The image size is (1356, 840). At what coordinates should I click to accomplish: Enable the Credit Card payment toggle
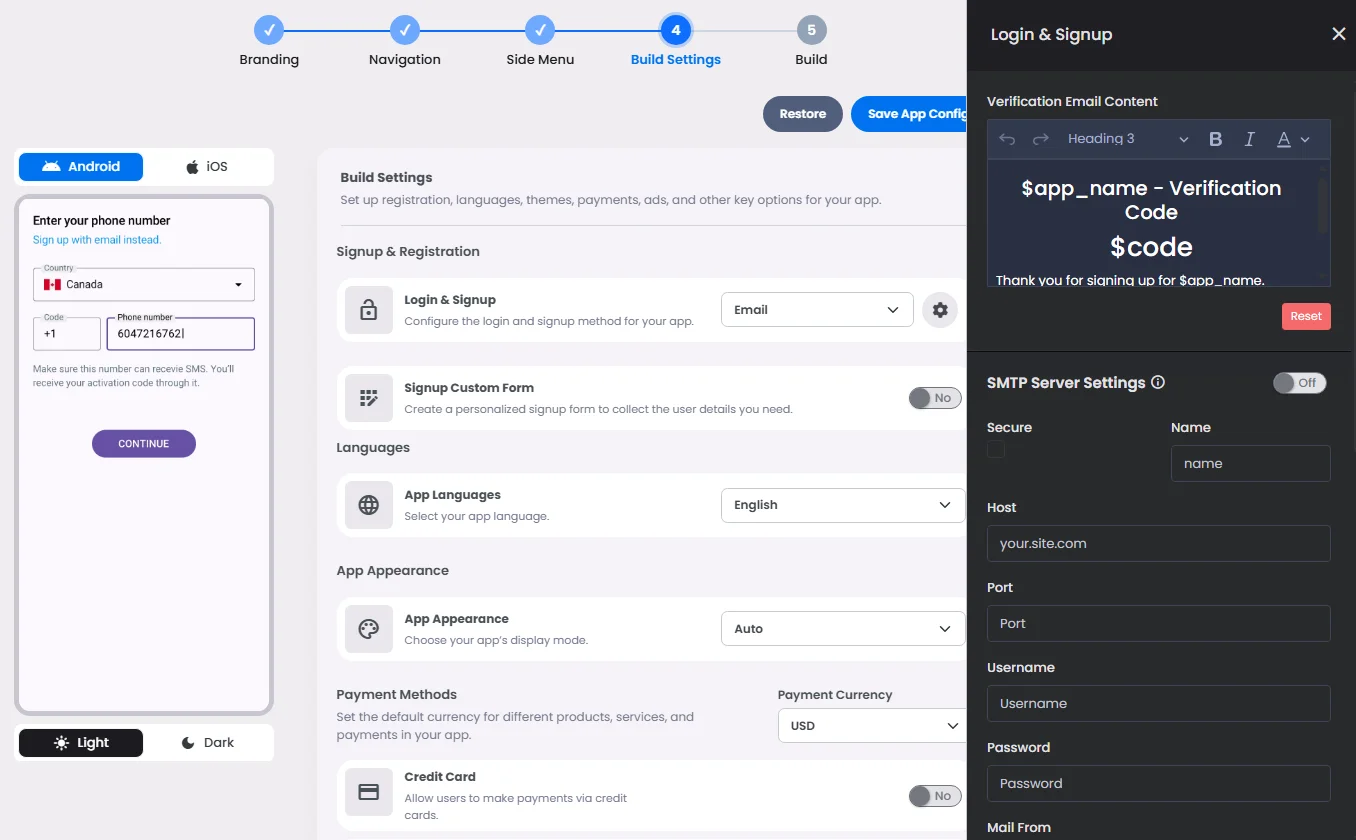pyautogui.click(x=934, y=796)
